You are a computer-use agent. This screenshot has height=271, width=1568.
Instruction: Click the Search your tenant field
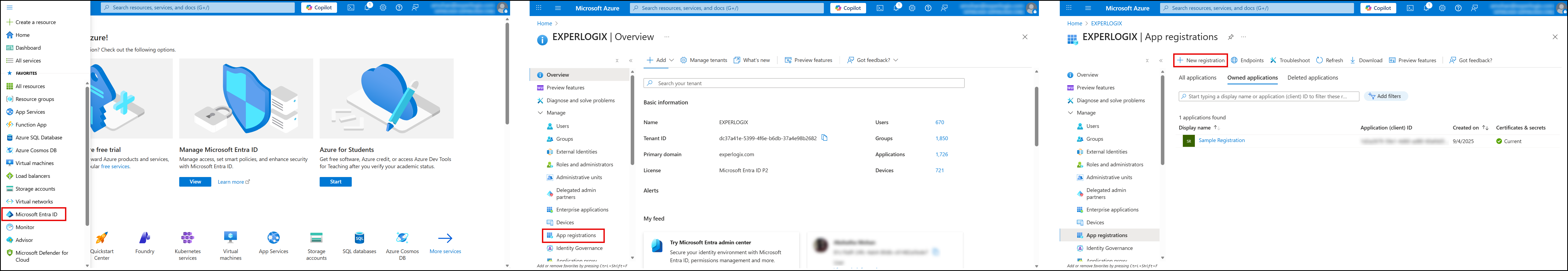(804, 83)
